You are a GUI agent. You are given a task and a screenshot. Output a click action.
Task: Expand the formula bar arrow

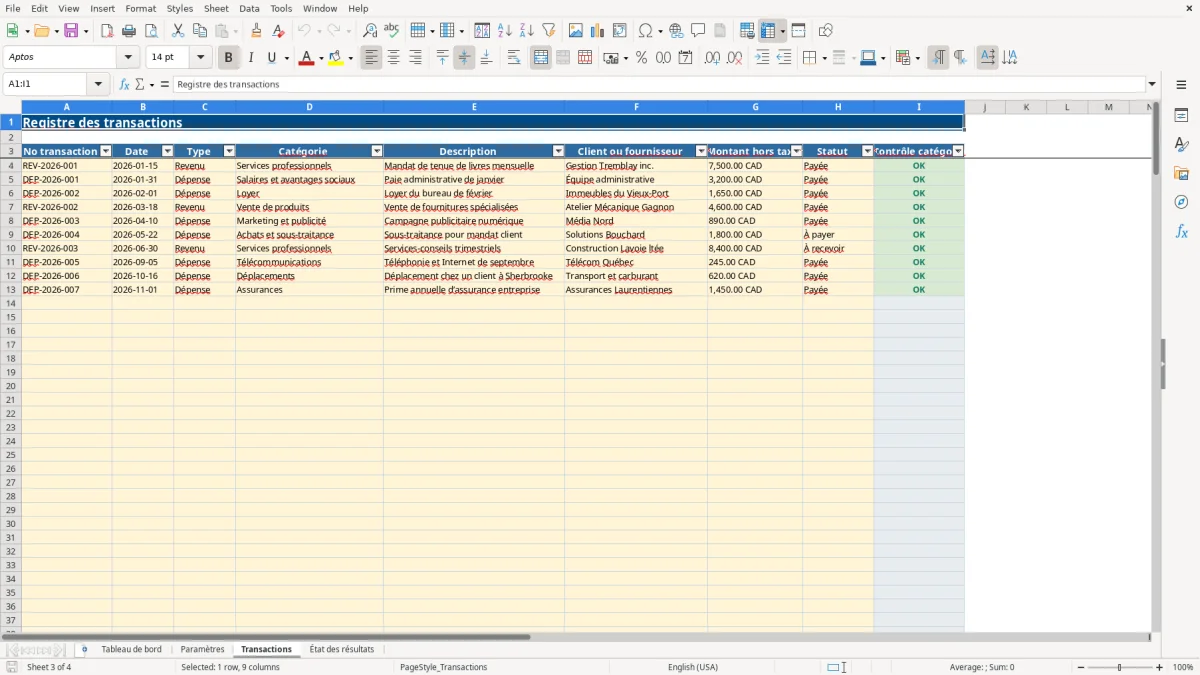(x=1152, y=85)
